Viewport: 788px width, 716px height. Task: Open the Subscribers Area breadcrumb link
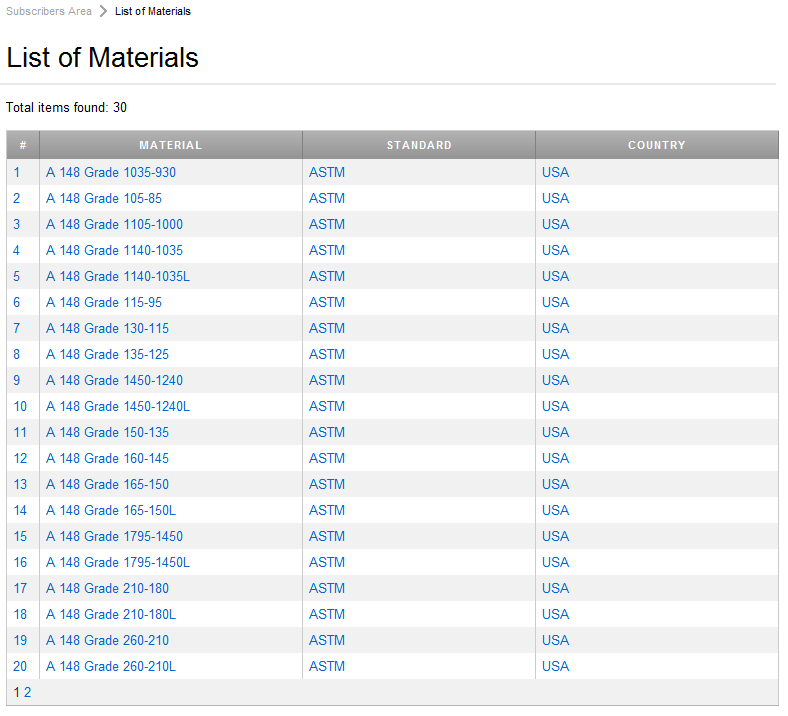click(49, 11)
